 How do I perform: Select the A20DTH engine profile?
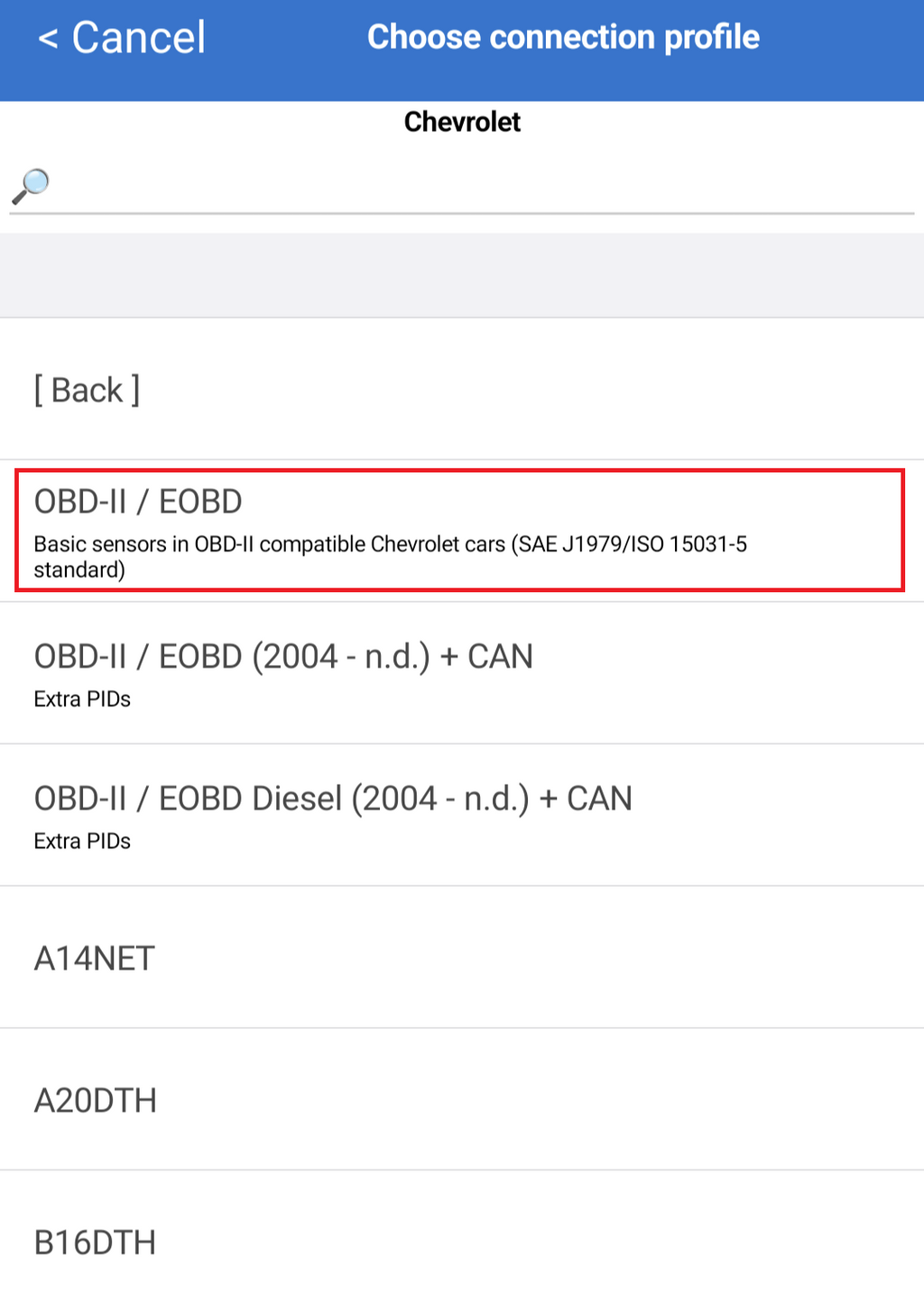tap(95, 1101)
